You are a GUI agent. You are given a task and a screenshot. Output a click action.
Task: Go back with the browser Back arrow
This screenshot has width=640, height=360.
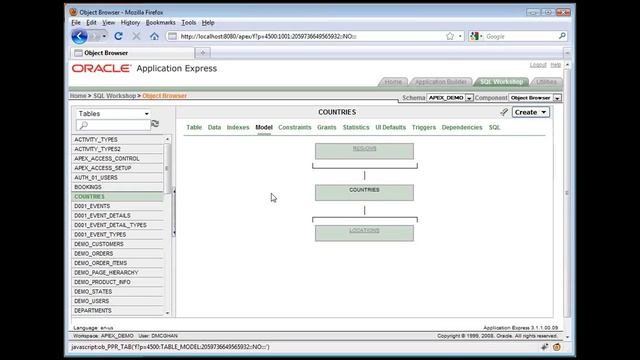pos(79,36)
